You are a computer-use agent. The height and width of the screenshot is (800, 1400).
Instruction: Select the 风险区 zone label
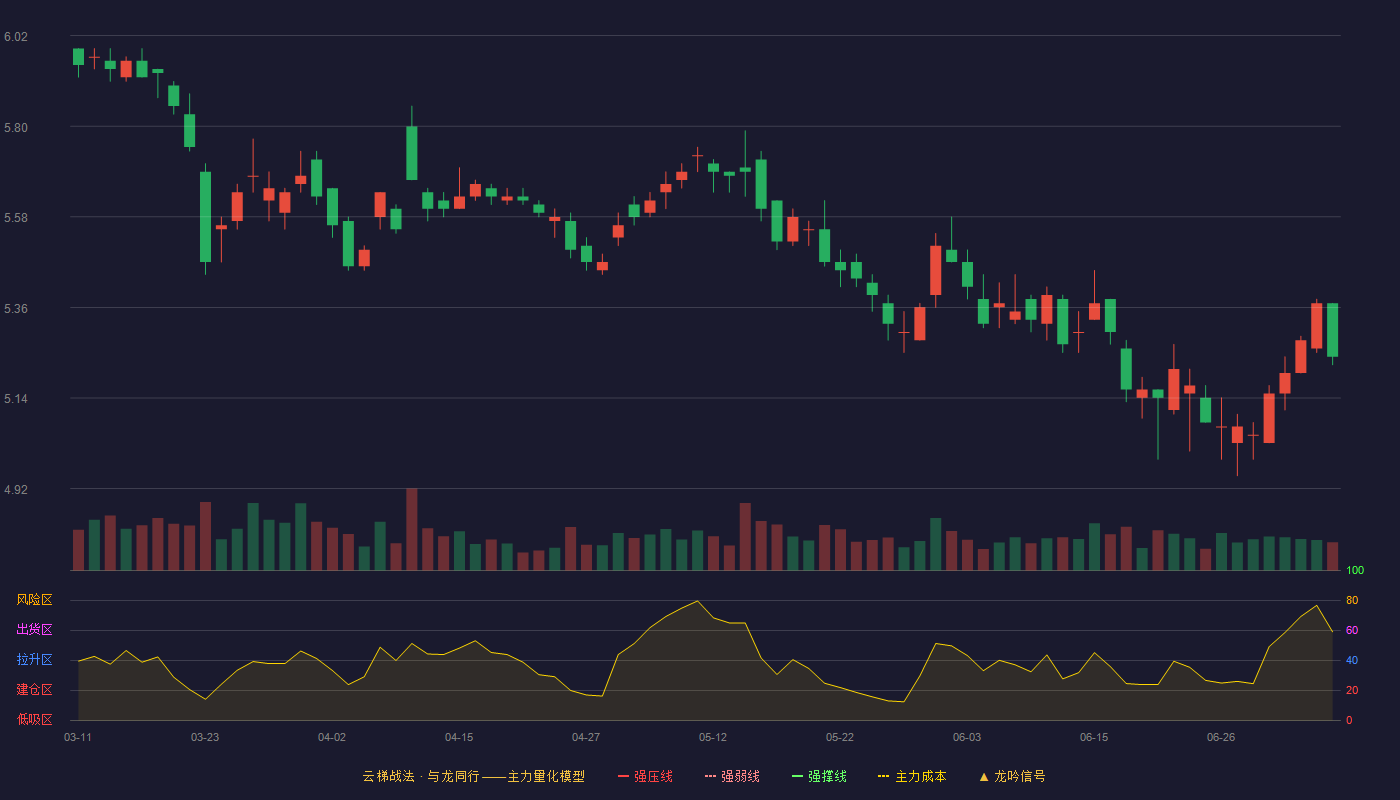tap(34, 600)
